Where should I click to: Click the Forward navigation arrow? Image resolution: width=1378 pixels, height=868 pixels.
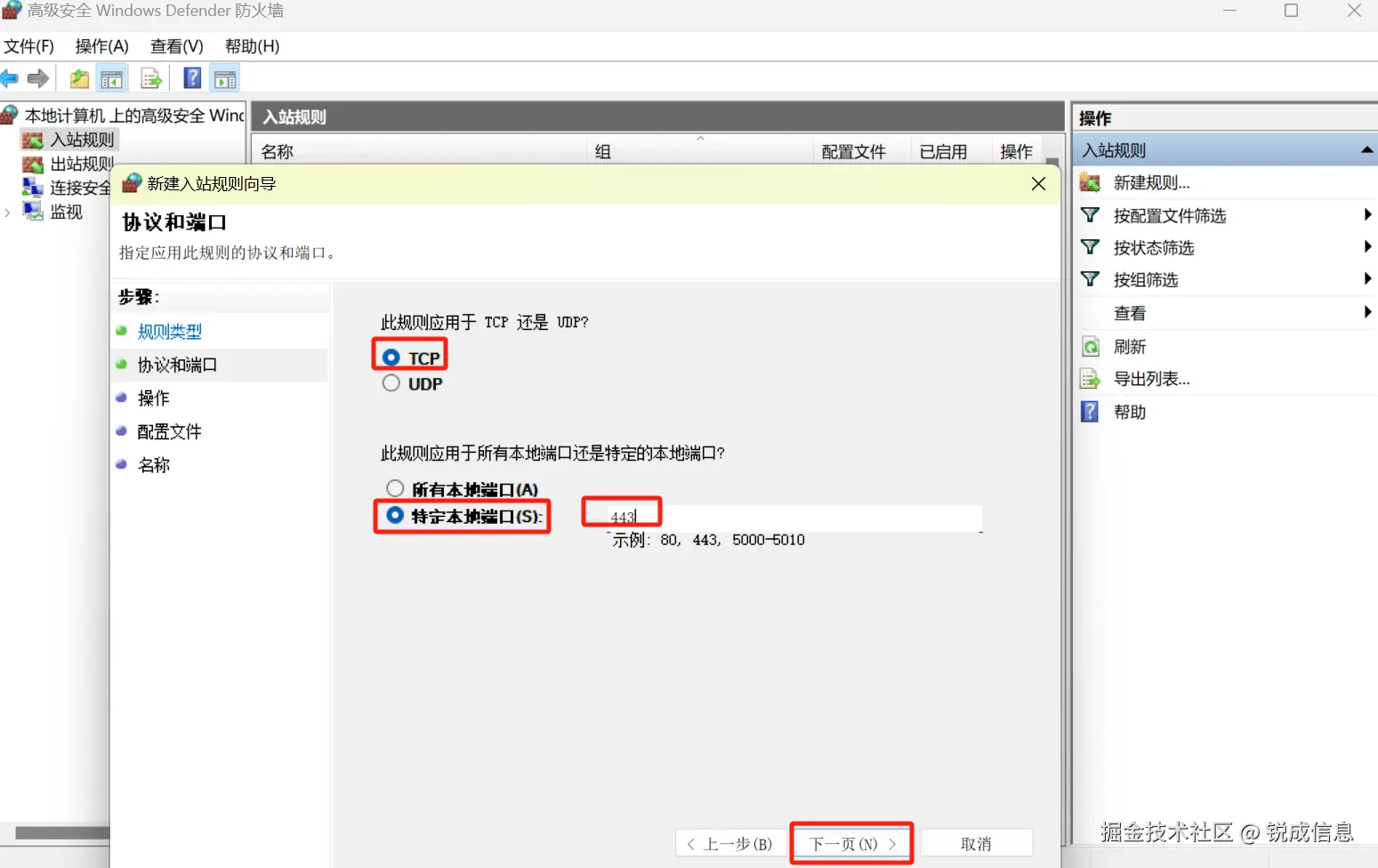coord(38,78)
